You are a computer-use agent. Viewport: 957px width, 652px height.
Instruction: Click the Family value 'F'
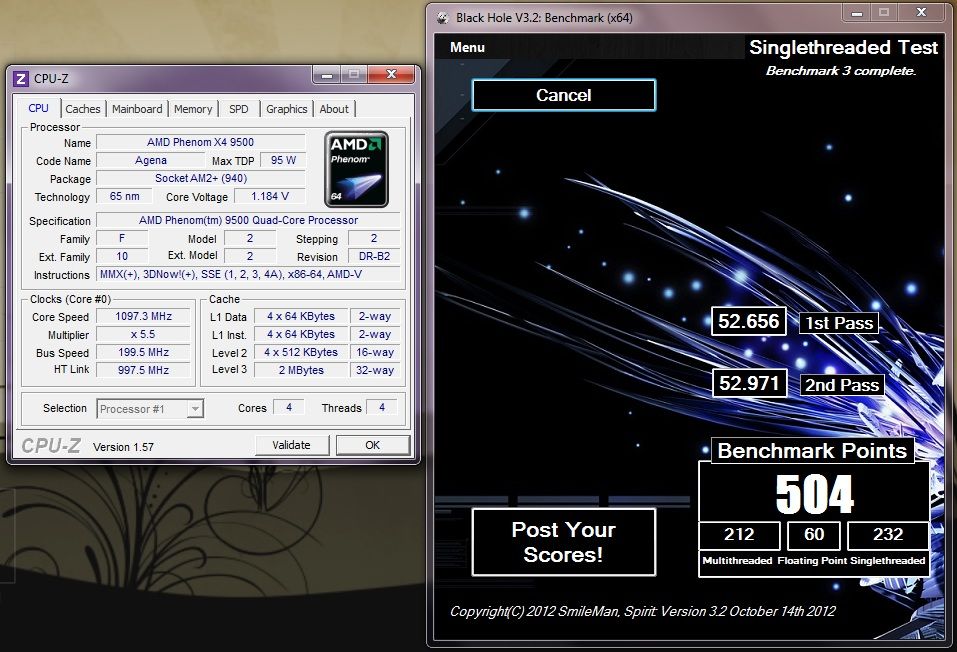[x=122, y=239]
